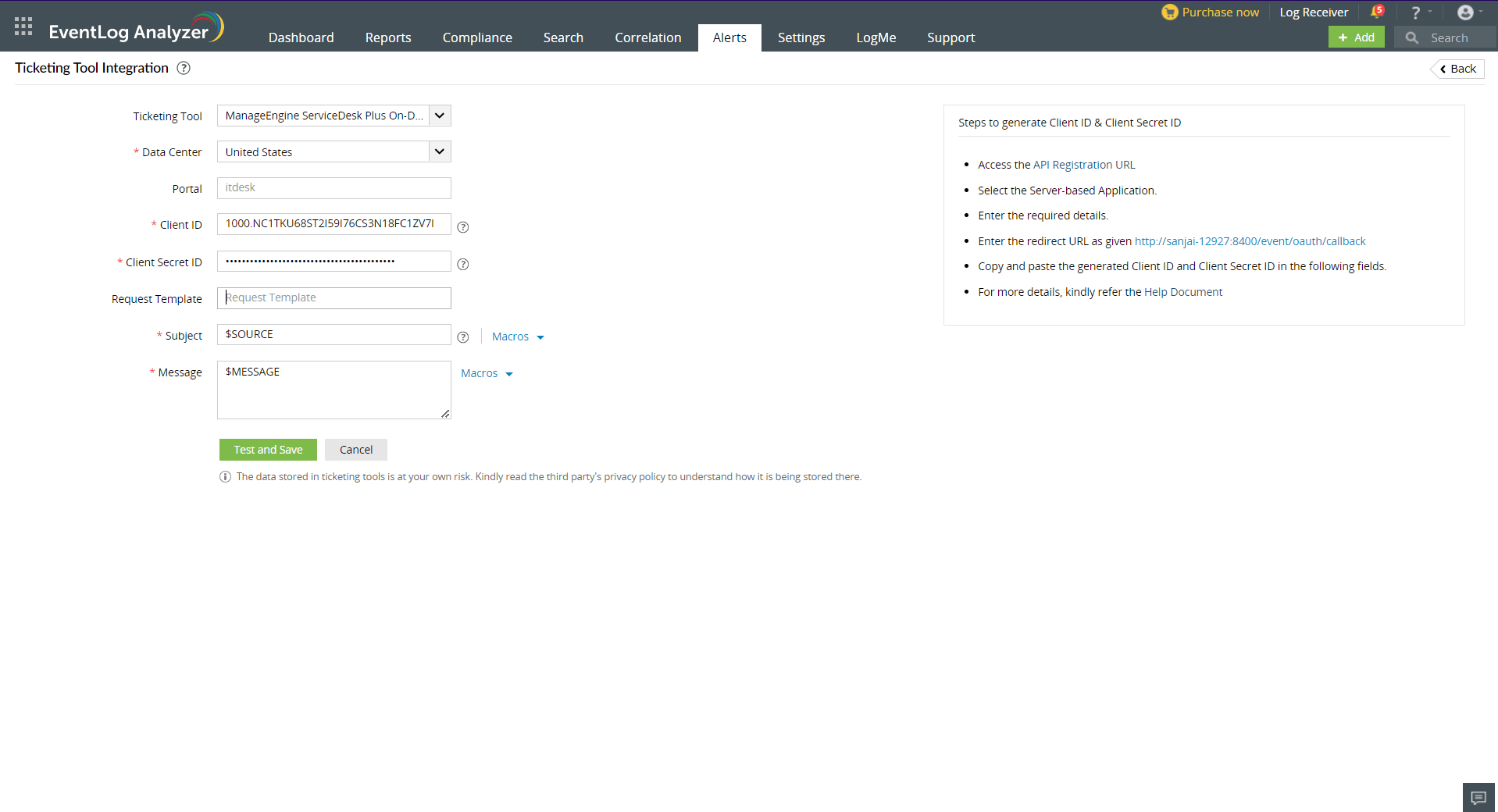Open the chat feedback icon at bottom right
The image size is (1498, 812).
point(1478,797)
